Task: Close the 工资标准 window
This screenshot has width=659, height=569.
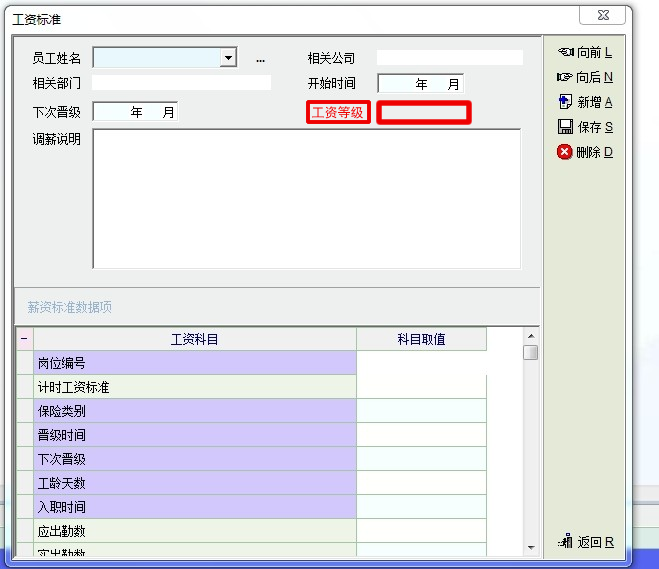Action: tap(604, 15)
